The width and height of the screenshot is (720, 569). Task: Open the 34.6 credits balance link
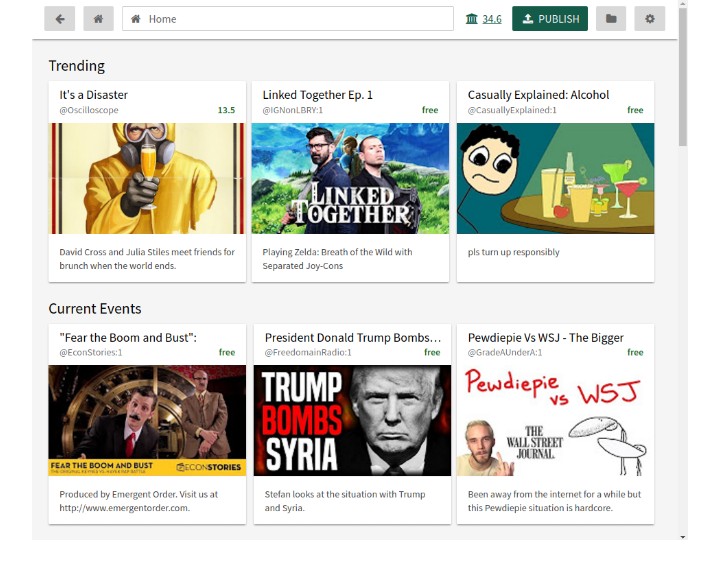(x=492, y=19)
